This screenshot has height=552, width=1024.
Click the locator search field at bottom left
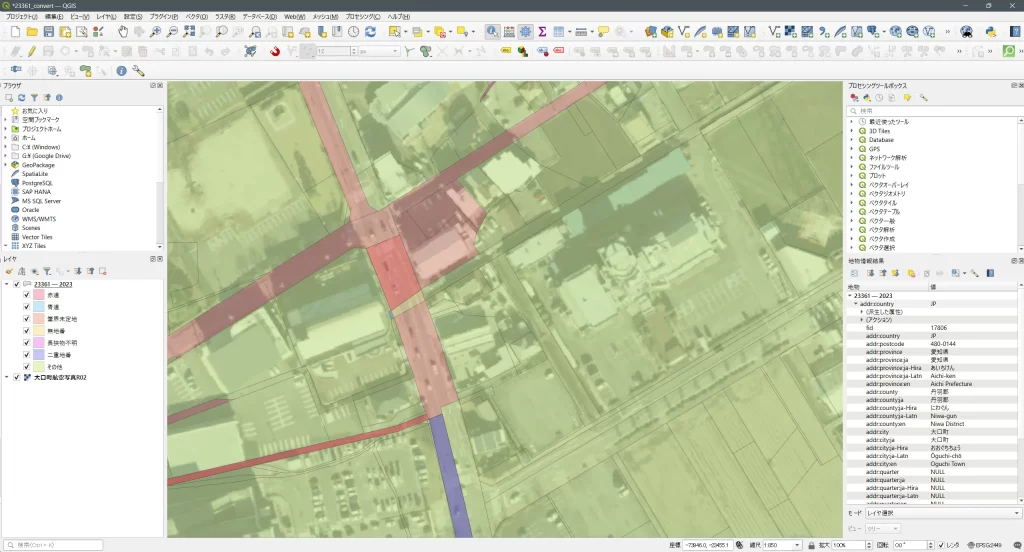click(x=55, y=545)
